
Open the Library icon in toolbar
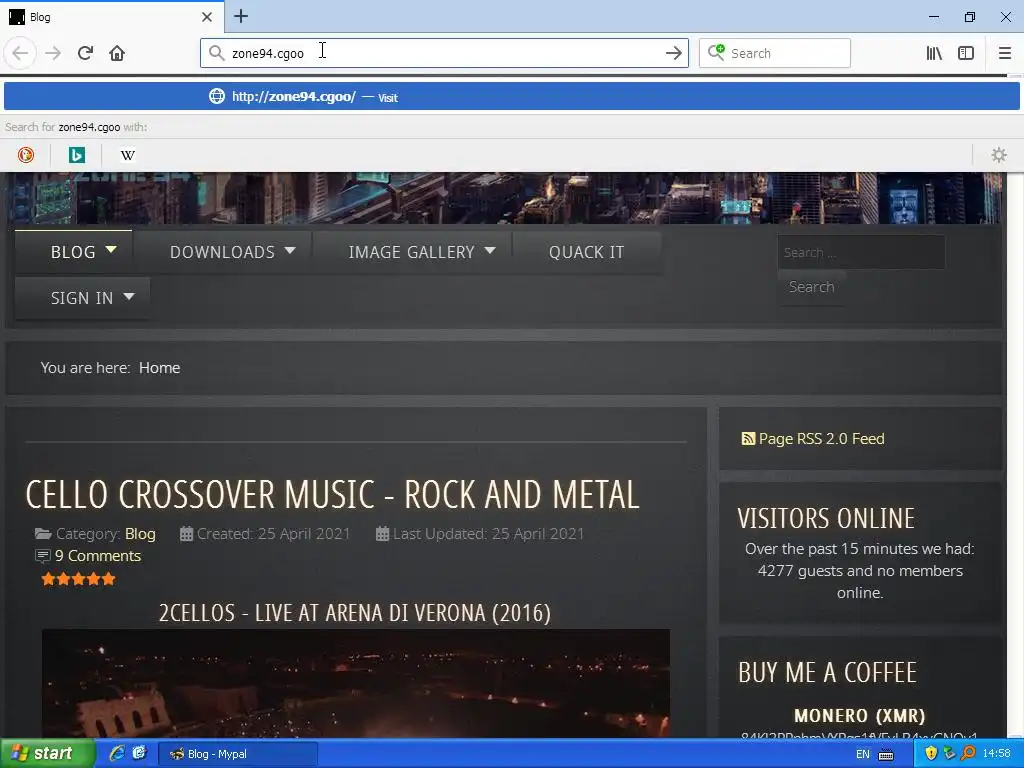pyautogui.click(x=934, y=53)
